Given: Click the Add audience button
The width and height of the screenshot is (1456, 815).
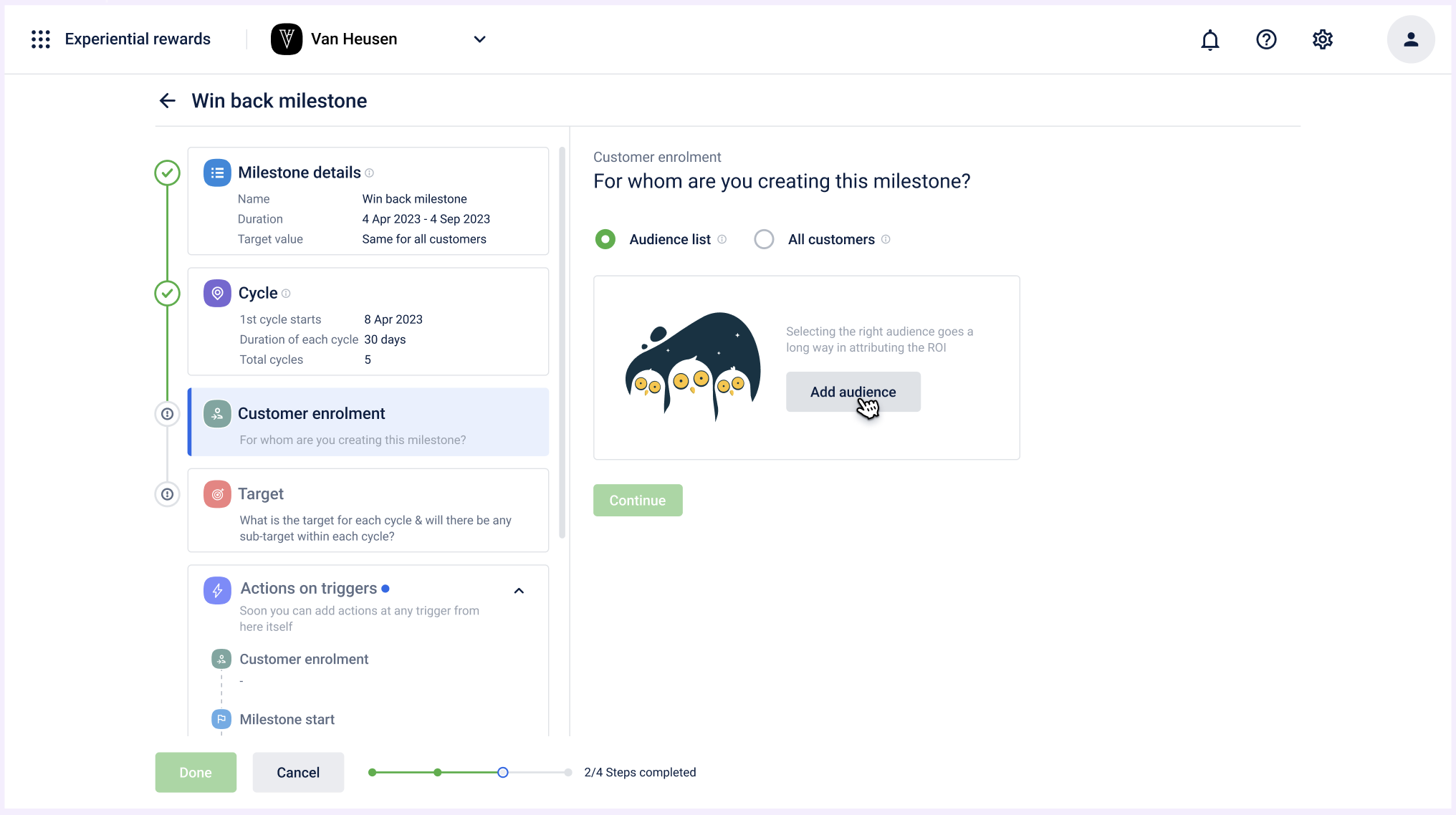Looking at the screenshot, I should (853, 392).
